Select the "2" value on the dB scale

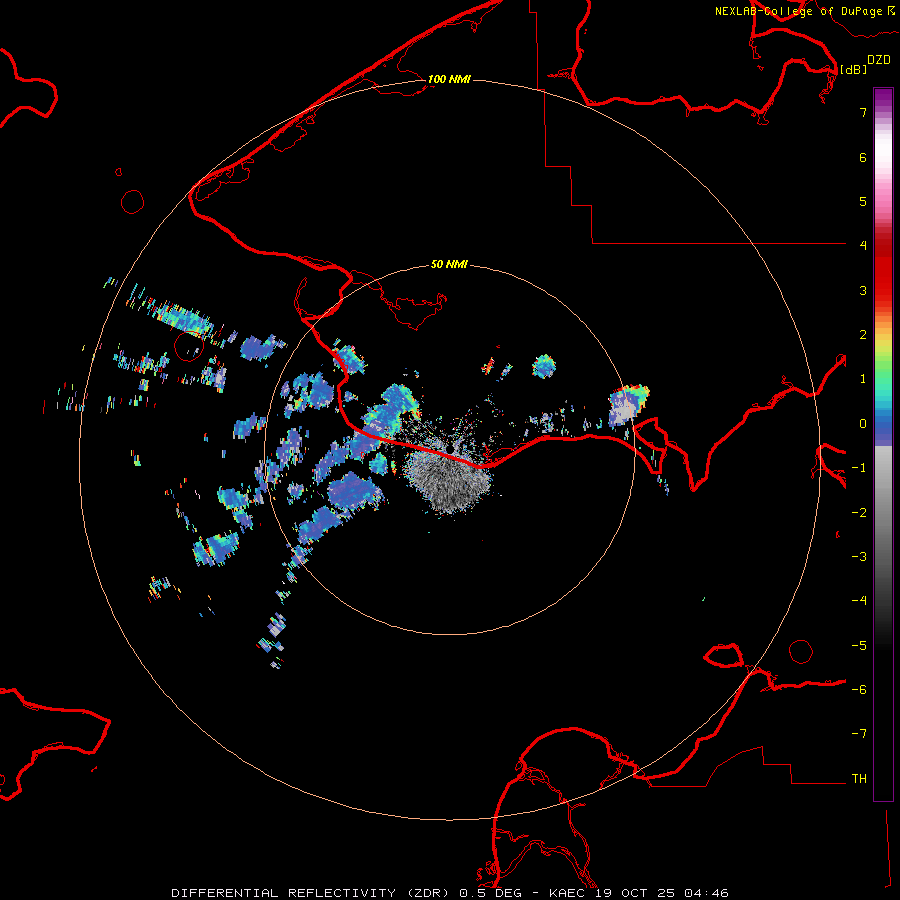[x=863, y=335]
